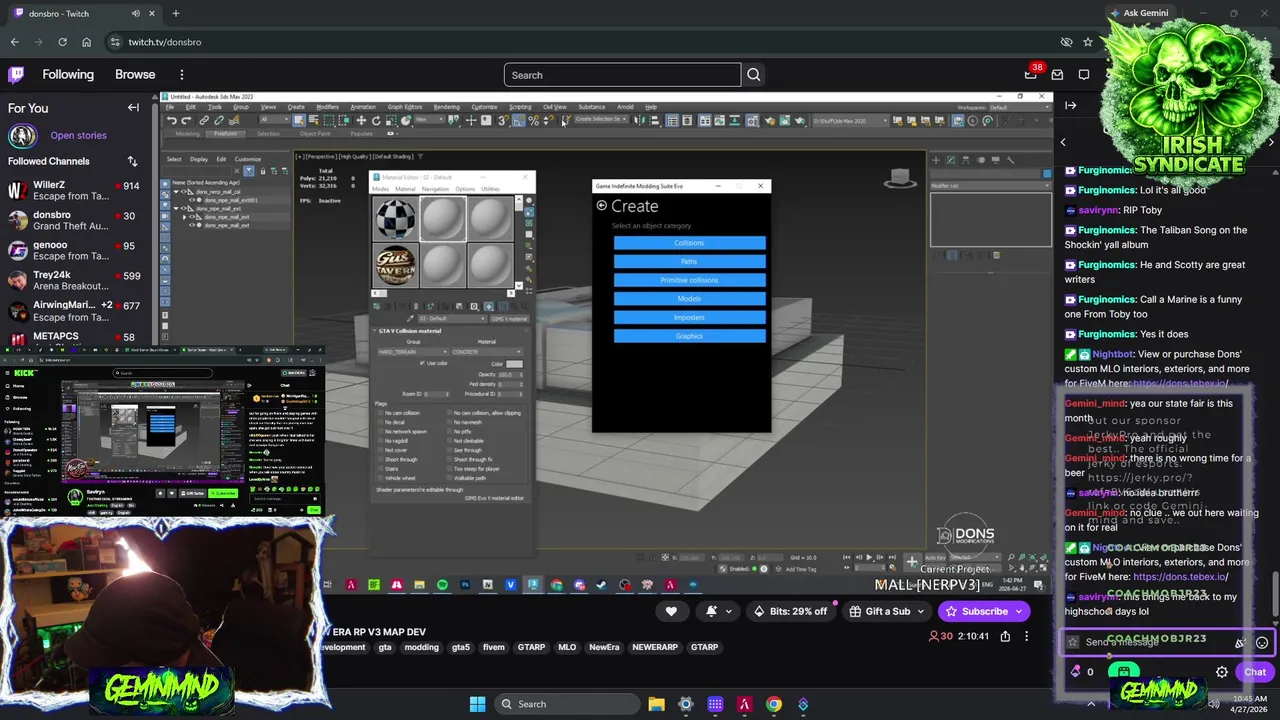1280x720 pixels.
Task: Open the HARD_TERRAIN group dropdown
Action: [412, 352]
